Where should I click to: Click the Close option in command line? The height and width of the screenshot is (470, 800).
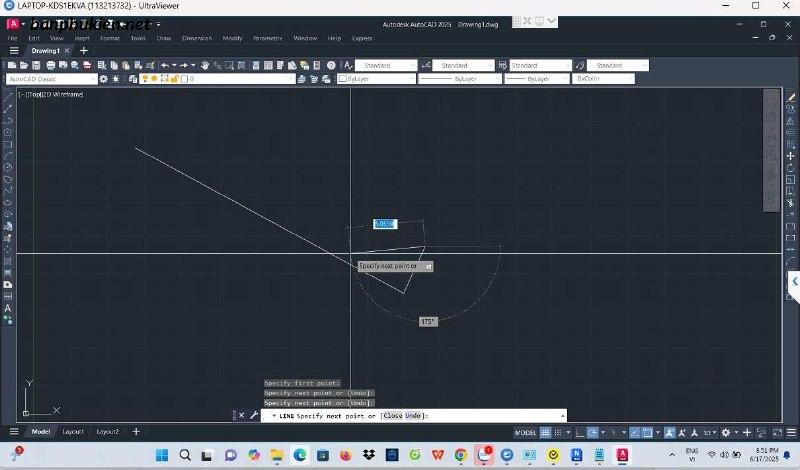(392, 415)
